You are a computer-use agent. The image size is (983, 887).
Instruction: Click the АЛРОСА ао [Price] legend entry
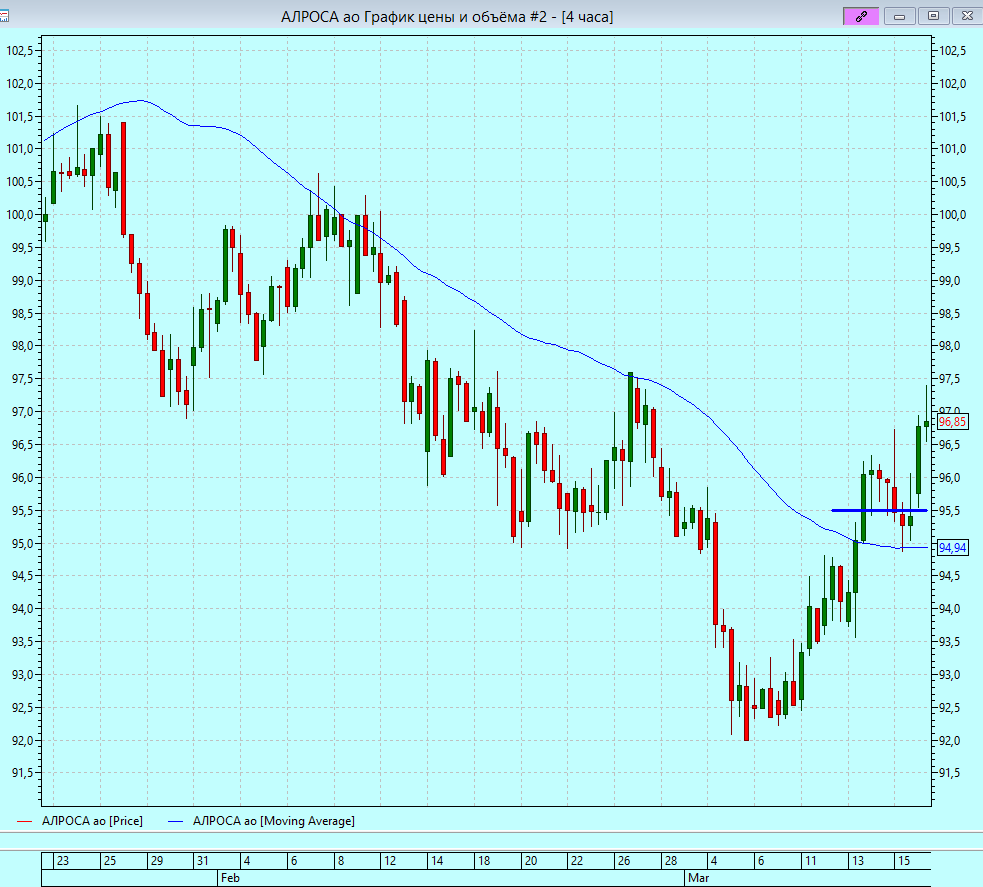point(80,821)
